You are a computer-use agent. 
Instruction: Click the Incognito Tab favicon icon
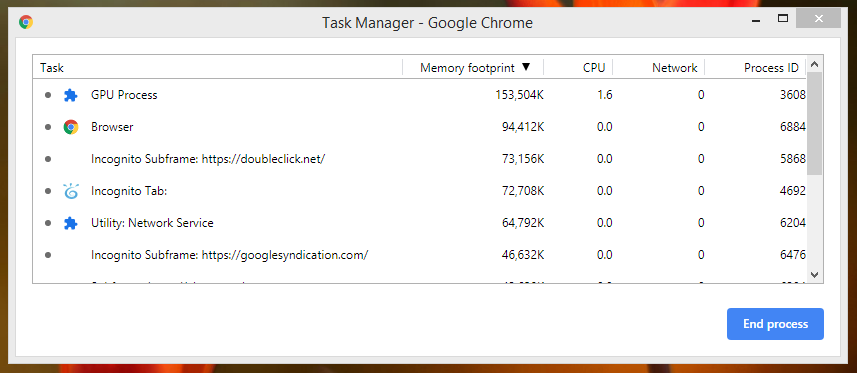(71, 191)
